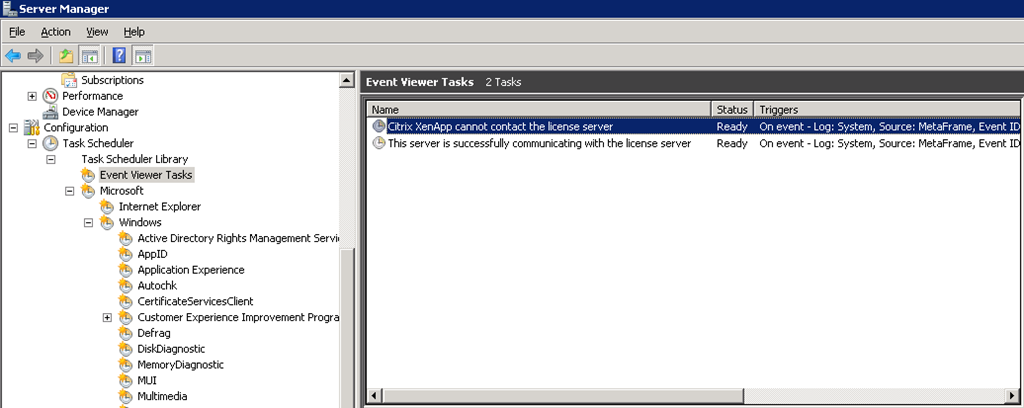Collapse the Windows folder node
Image resolution: width=1024 pixels, height=408 pixels.
pos(89,222)
